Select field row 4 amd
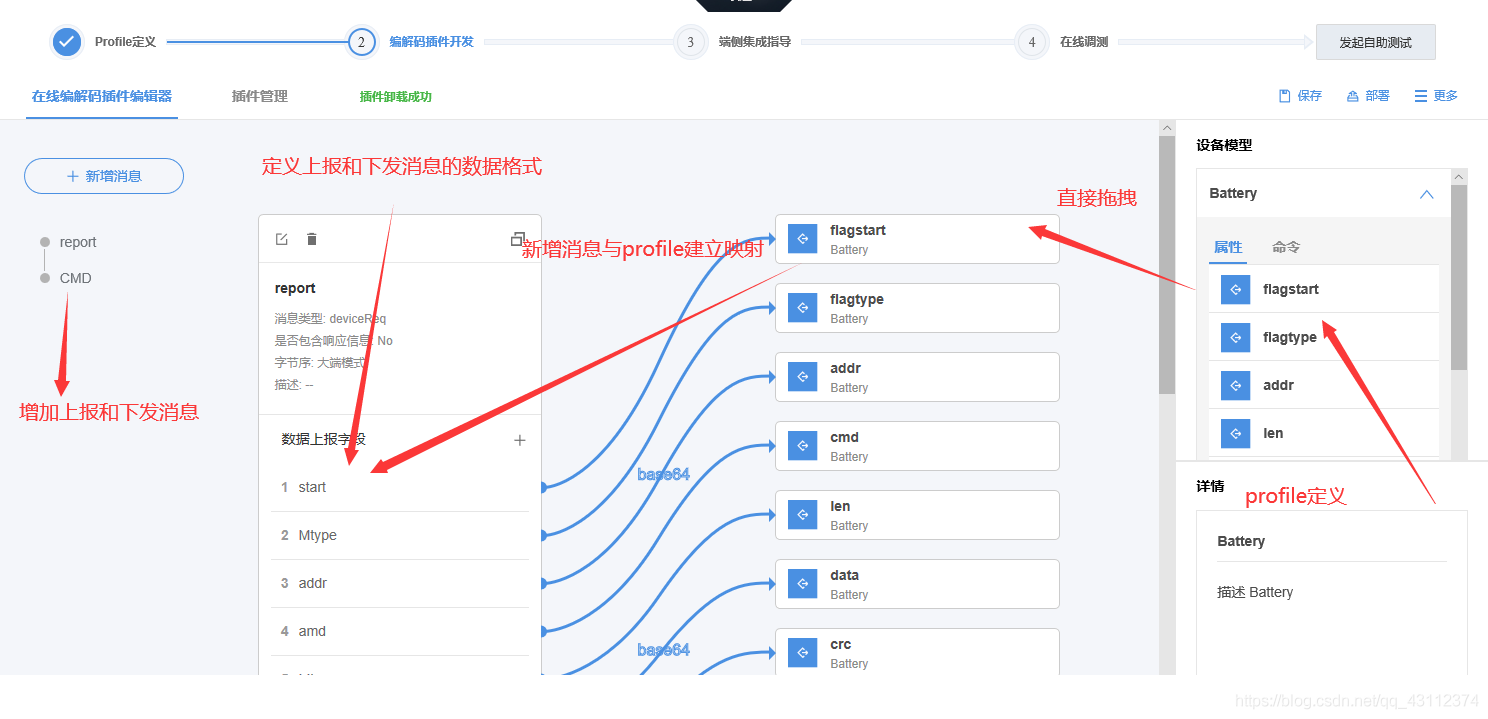Screen dimensions: 1488x719 coord(400,631)
